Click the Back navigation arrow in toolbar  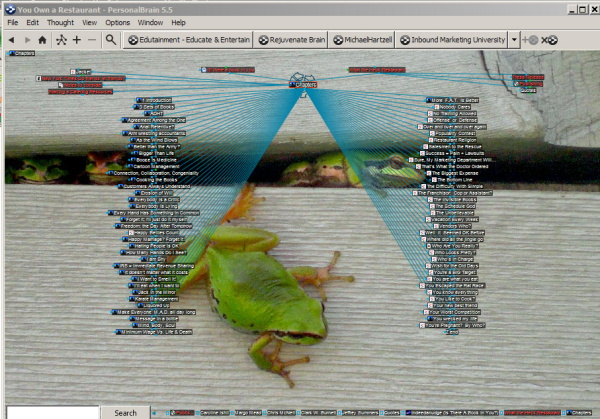(11, 40)
